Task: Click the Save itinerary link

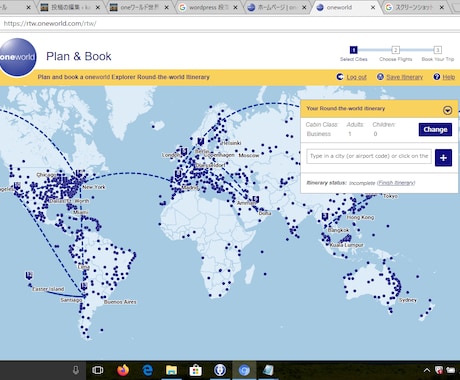Action: click(x=404, y=77)
